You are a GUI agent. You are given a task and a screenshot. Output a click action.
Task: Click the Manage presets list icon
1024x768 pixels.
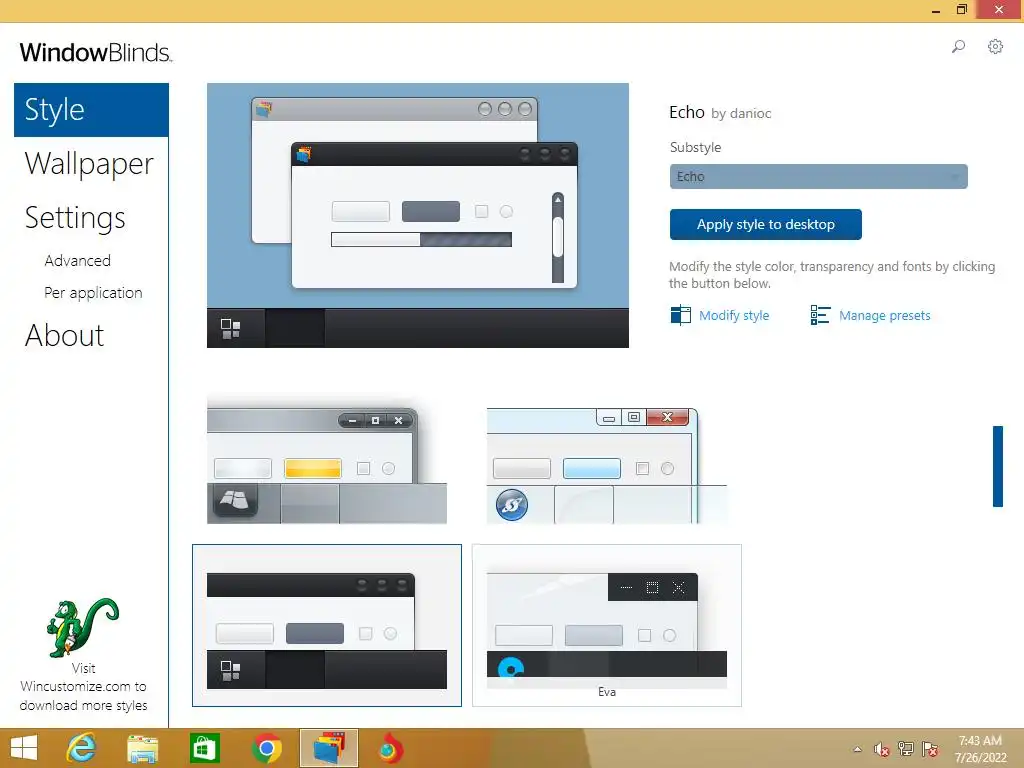pos(820,315)
